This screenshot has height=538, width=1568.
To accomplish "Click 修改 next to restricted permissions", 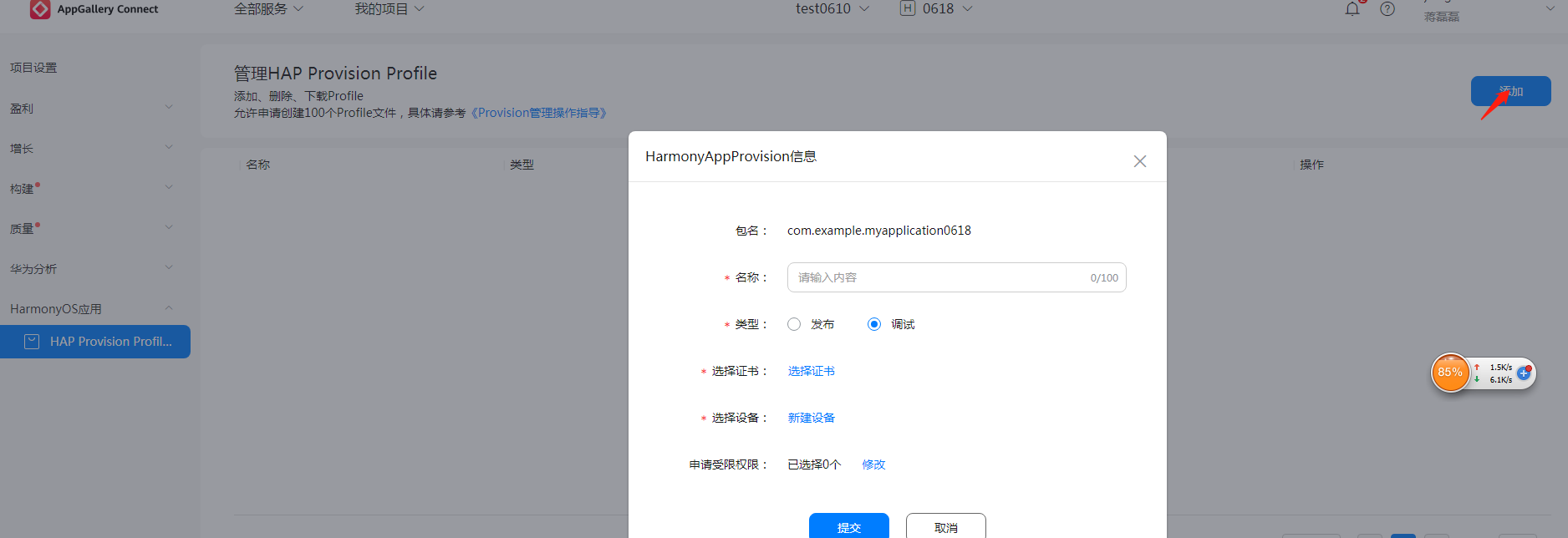I will click(873, 464).
